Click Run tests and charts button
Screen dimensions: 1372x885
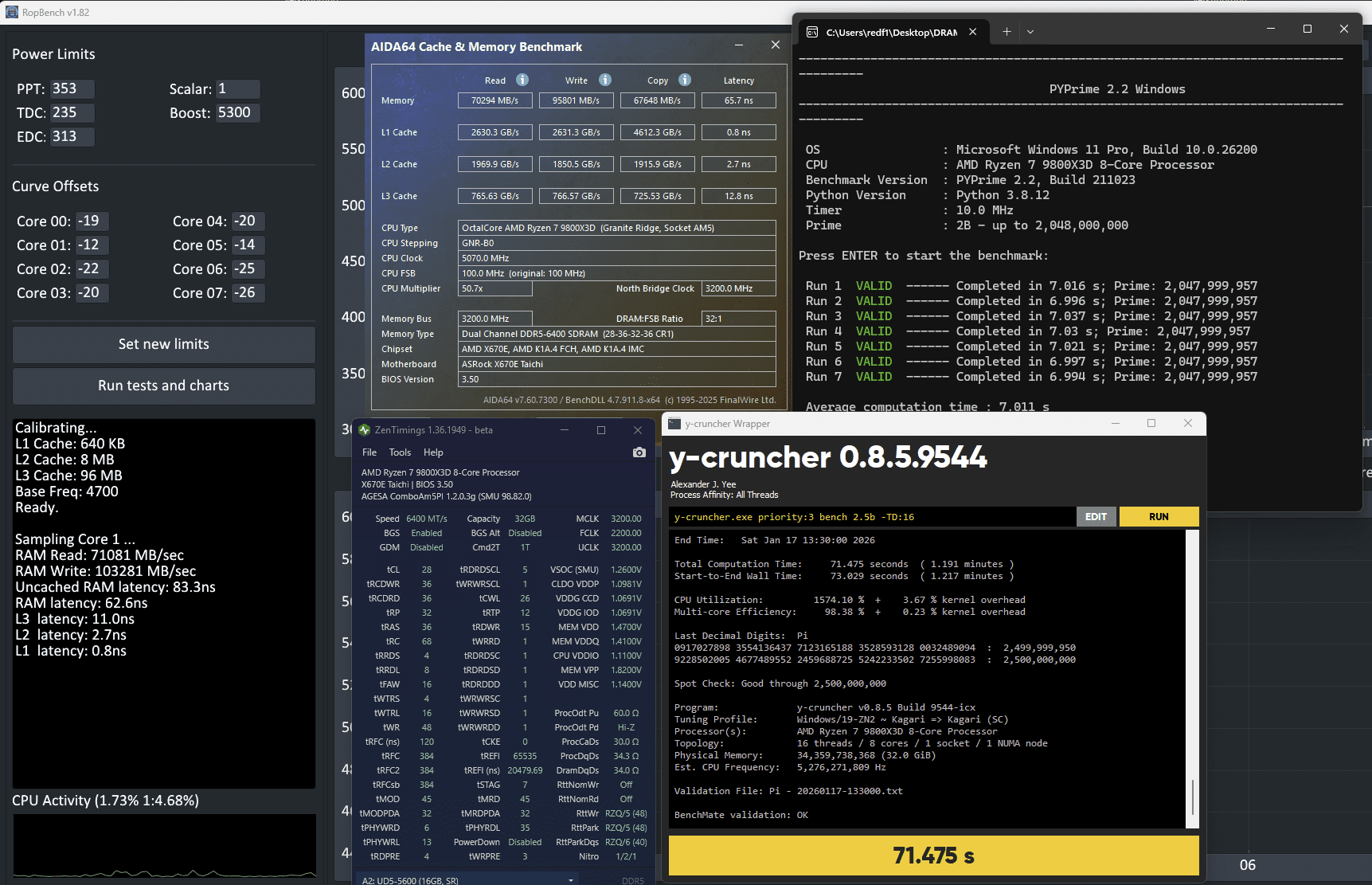164,386
